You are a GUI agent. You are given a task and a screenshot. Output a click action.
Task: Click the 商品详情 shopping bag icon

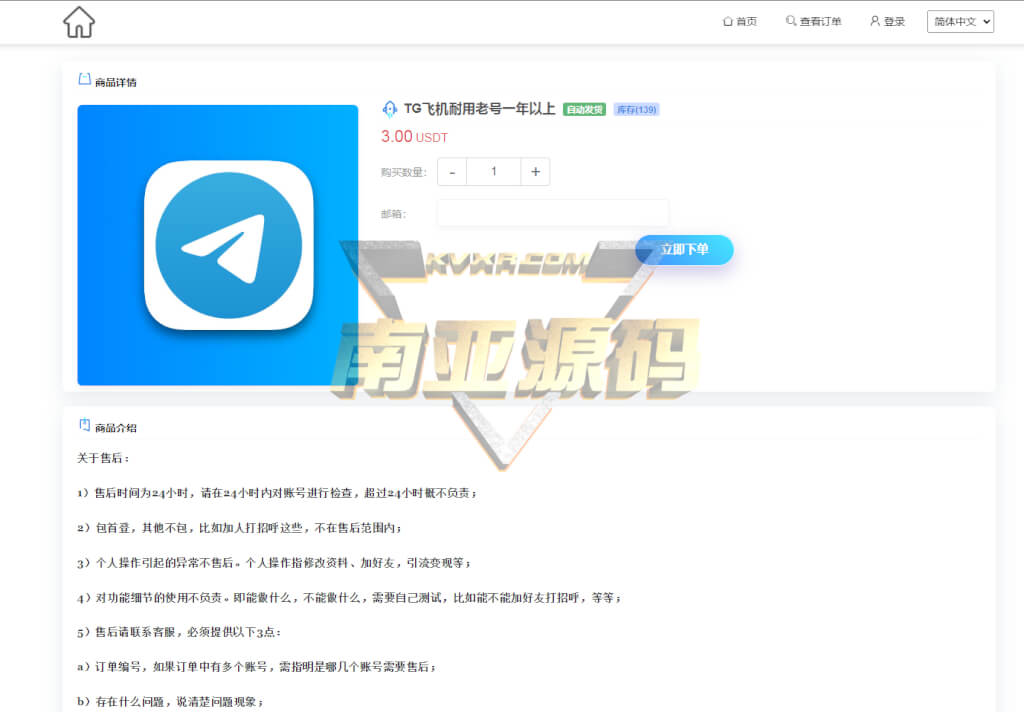(84, 79)
